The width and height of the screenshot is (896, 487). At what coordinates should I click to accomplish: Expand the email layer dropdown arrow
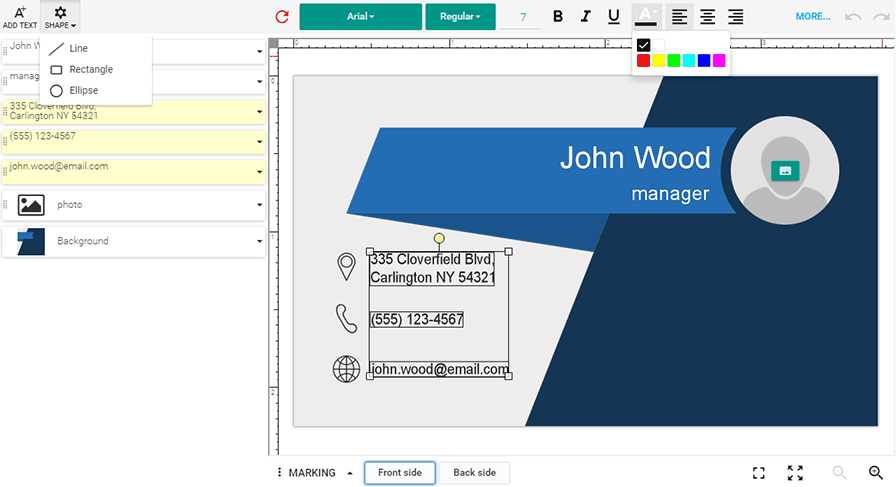pos(259,171)
